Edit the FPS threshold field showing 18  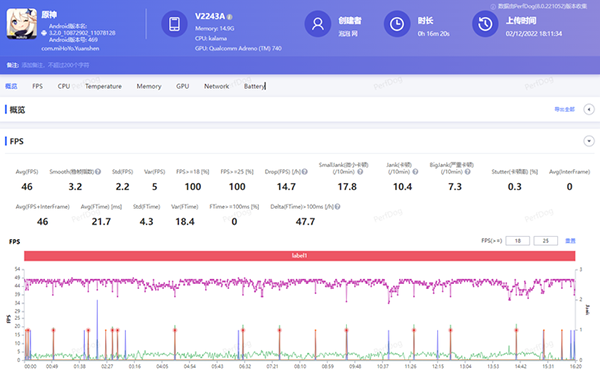coord(518,241)
